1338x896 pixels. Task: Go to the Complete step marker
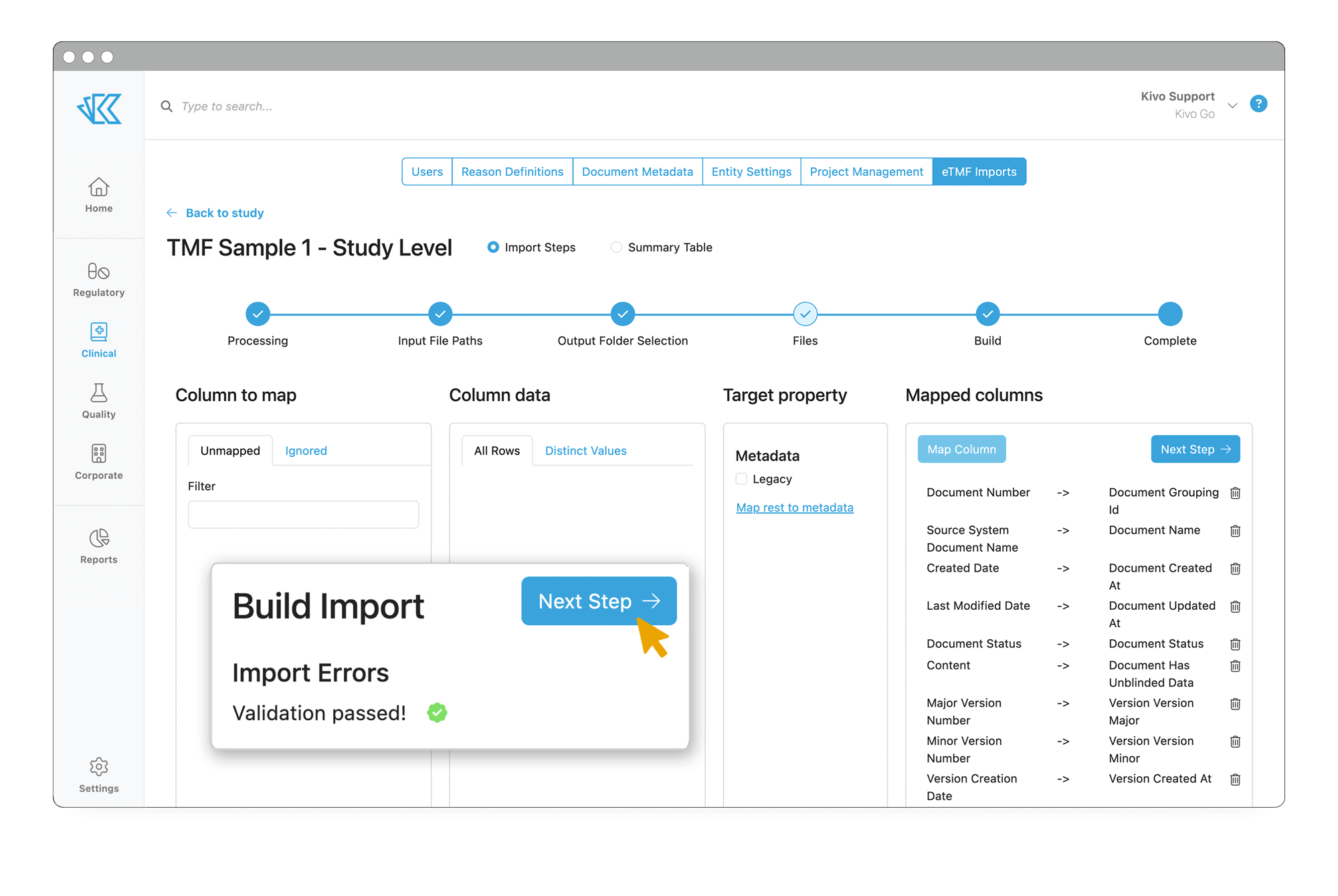click(1170, 314)
